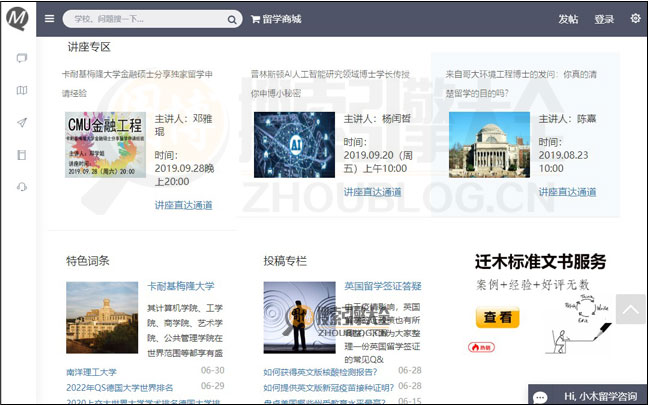
Task: Open the 卡耐基梅隆大学 entry link
Action: (x=181, y=286)
